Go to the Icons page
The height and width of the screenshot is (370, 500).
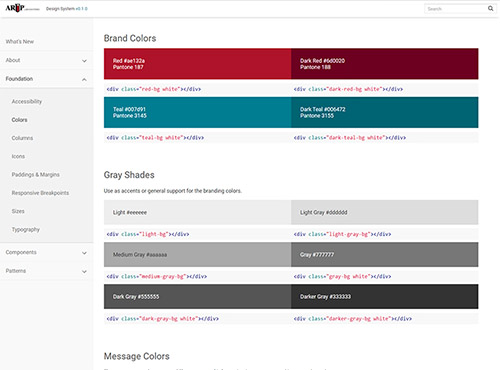coord(18,156)
